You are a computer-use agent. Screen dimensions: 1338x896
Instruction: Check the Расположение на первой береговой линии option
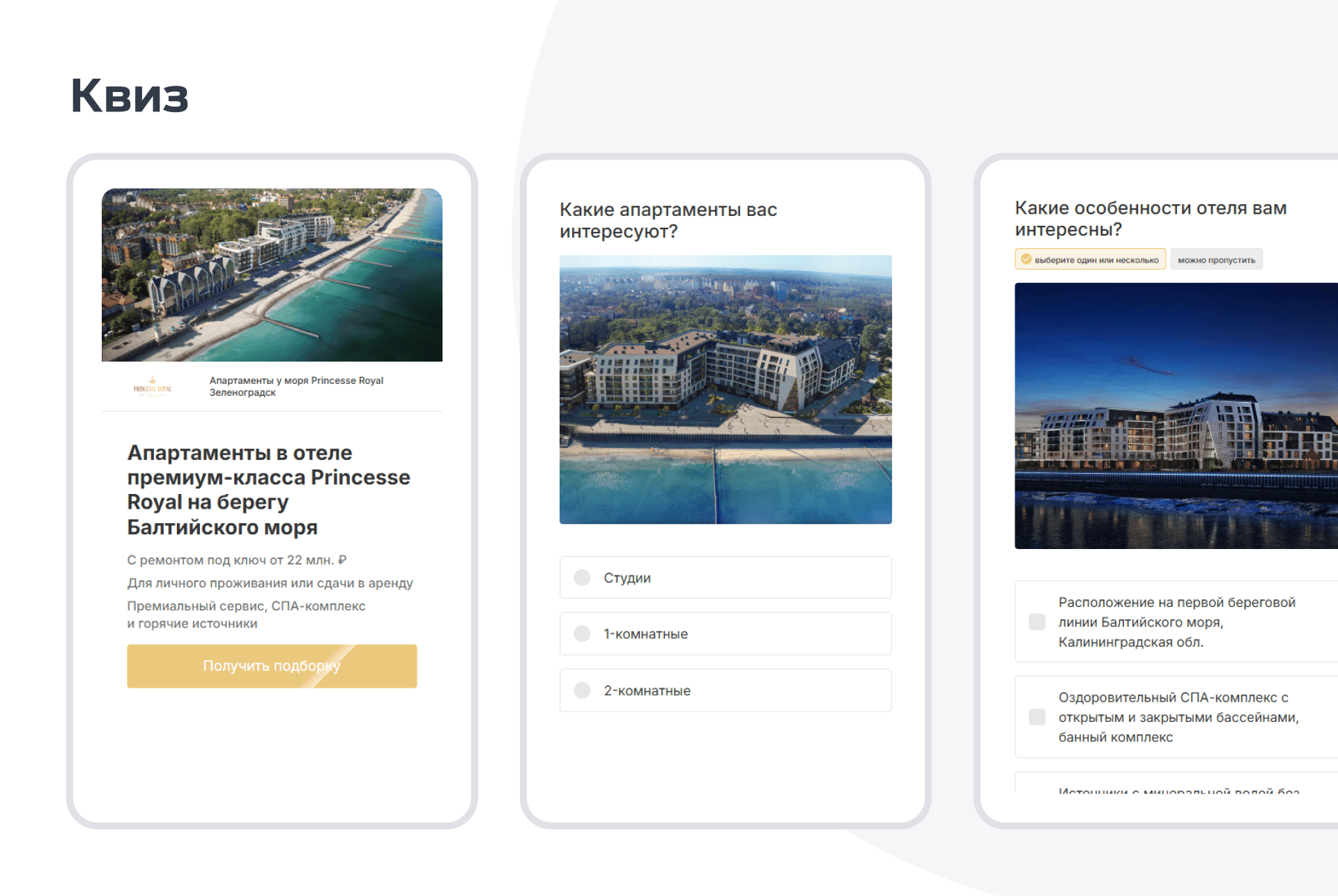point(1037,621)
